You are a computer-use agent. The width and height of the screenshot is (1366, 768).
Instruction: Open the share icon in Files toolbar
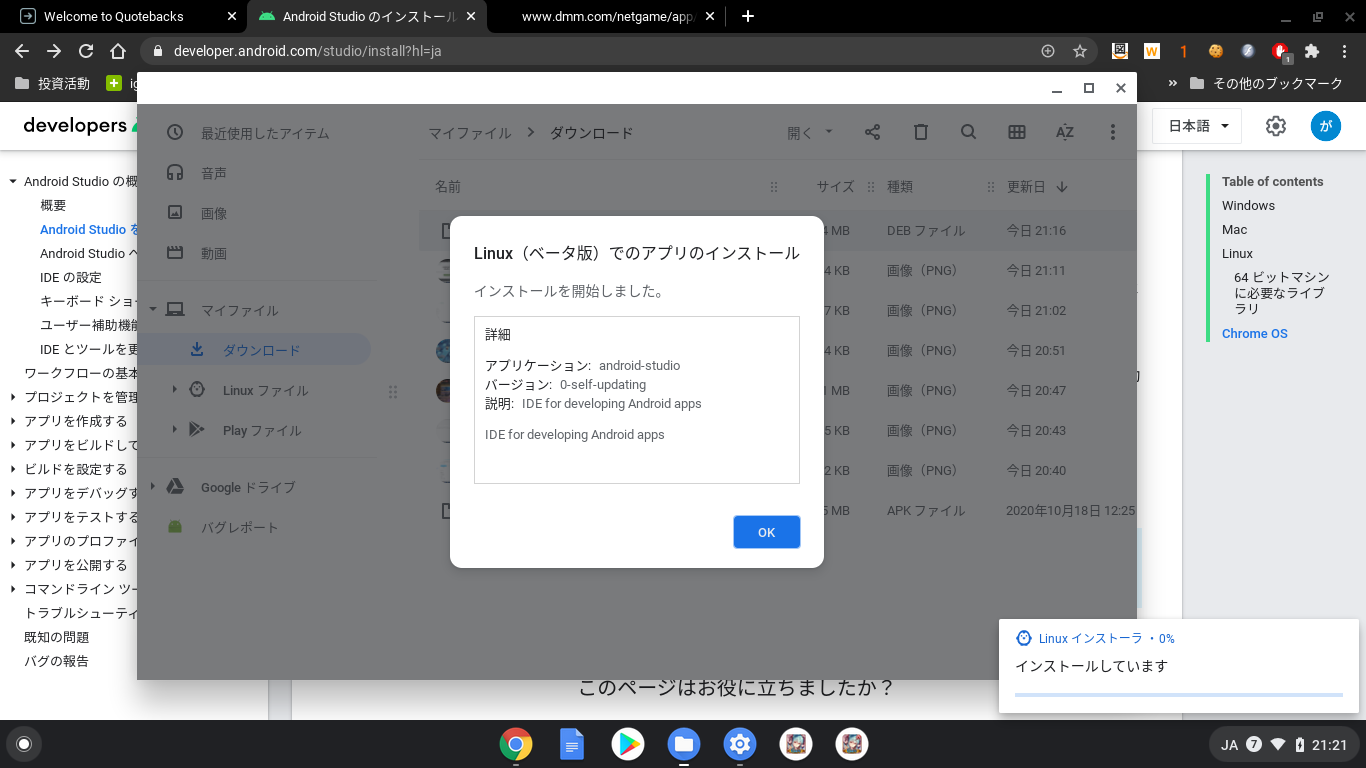[x=872, y=132]
